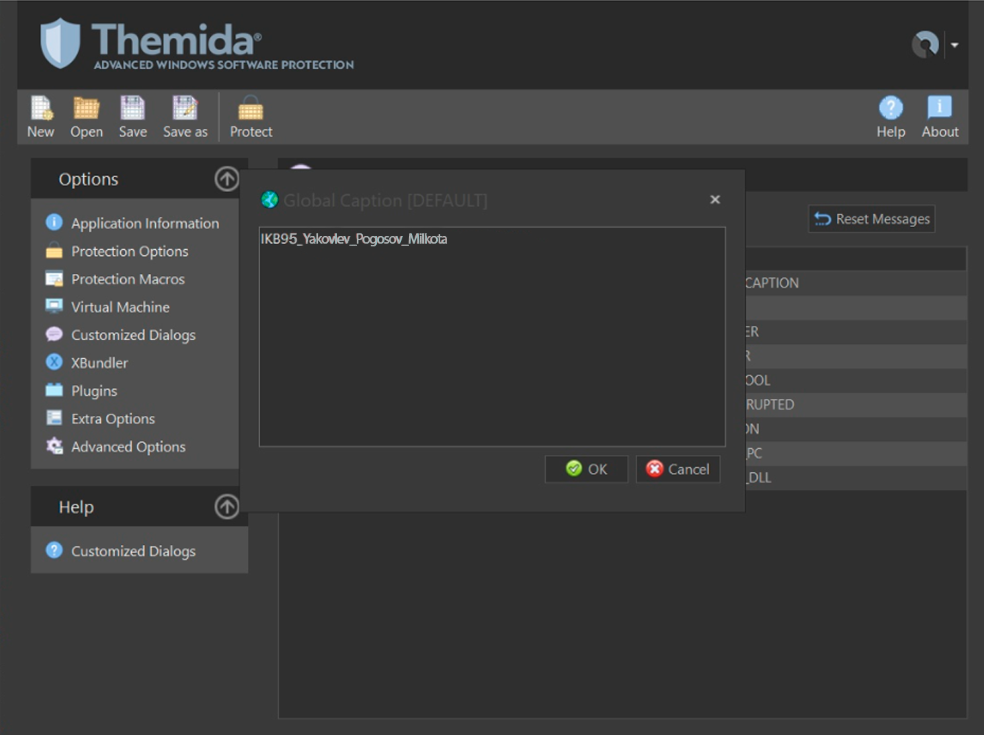
Task: Confirm the caption with OK
Action: point(586,469)
